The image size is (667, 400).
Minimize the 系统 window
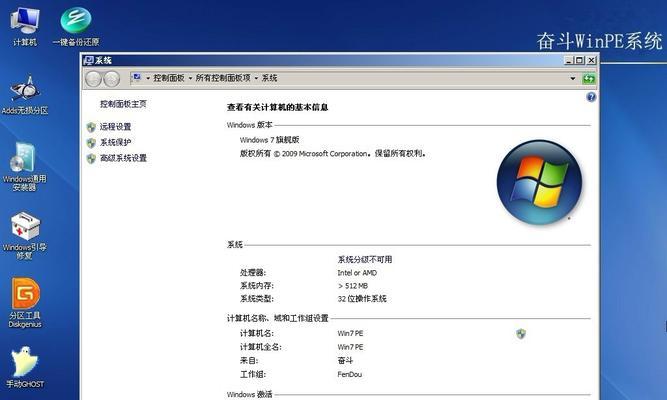point(568,60)
